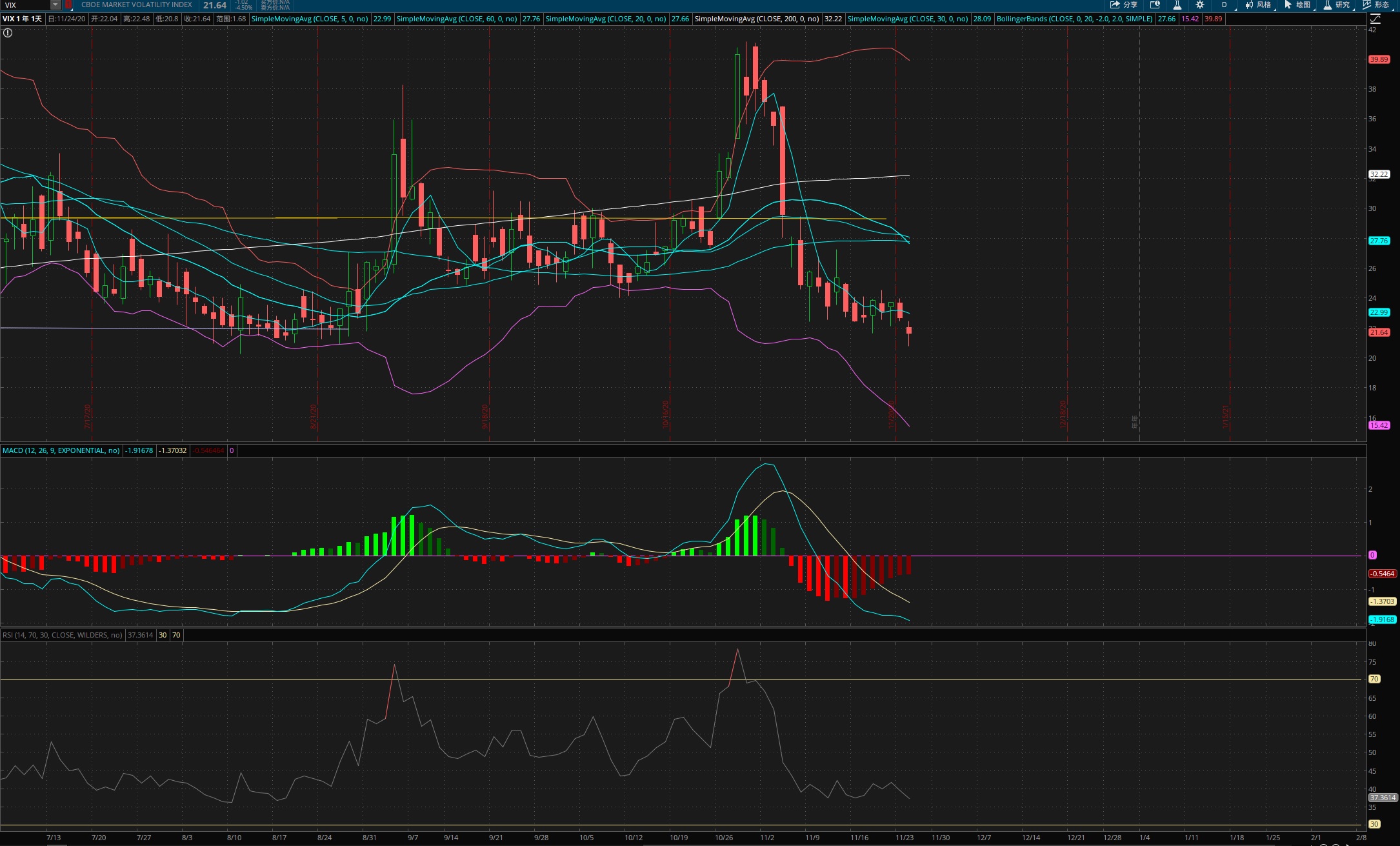The image size is (1400, 846).
Task: Click the VIX symbol input field
Action: coord(26,5)
